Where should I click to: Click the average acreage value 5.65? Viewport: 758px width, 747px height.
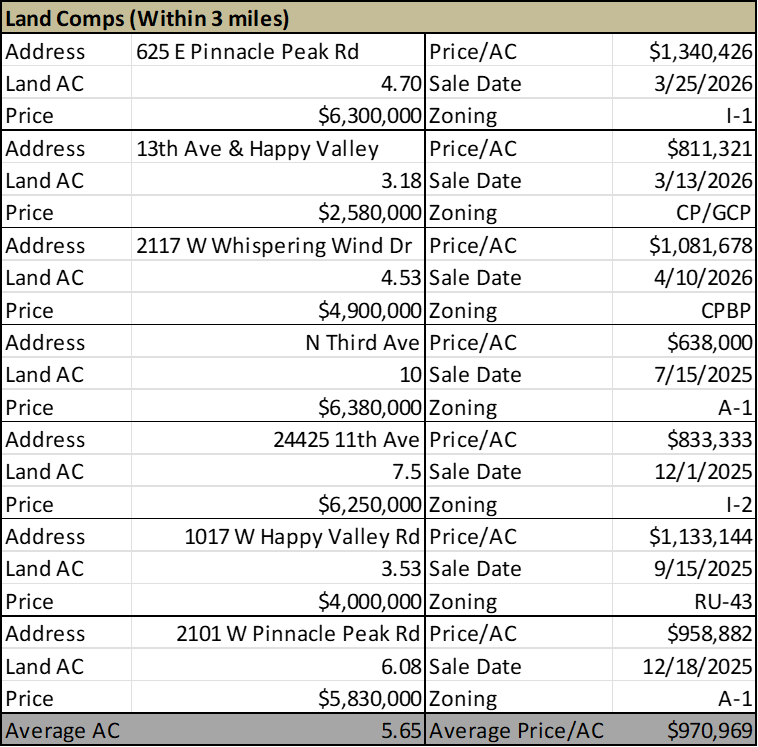[x=277, y=730]
